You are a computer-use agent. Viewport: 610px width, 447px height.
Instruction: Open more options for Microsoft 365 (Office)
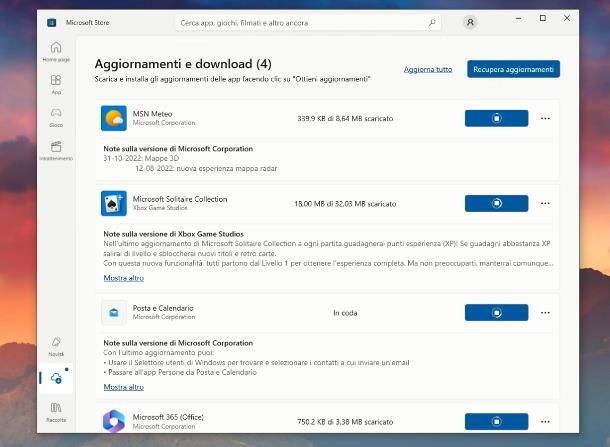point(545,421)
